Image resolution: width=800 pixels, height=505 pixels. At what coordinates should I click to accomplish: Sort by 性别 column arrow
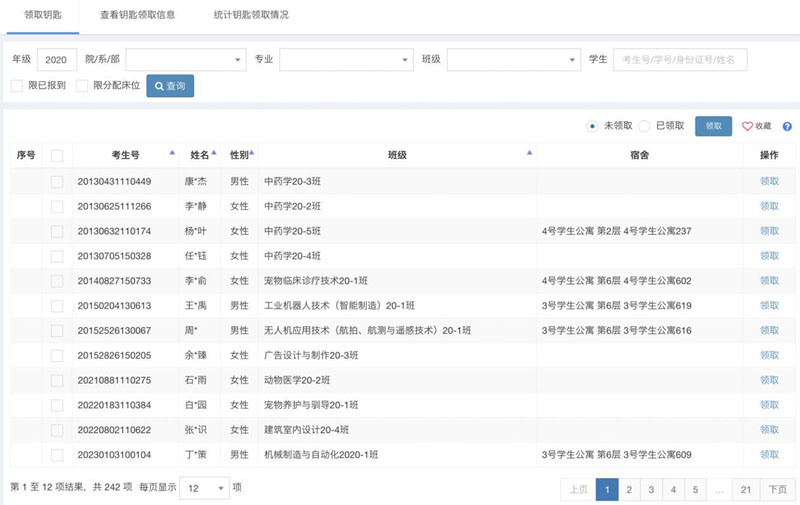251,153
